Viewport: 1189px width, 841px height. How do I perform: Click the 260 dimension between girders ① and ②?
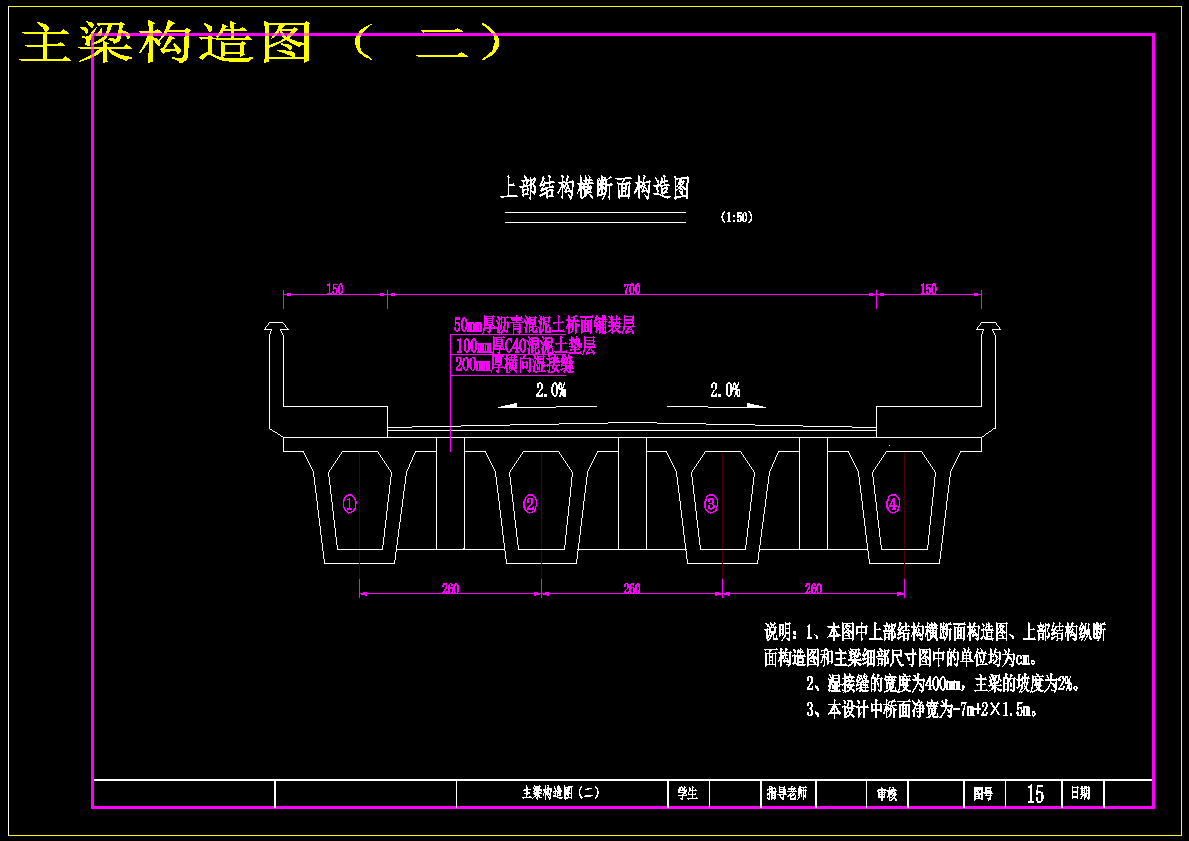(x=450, y=588)
